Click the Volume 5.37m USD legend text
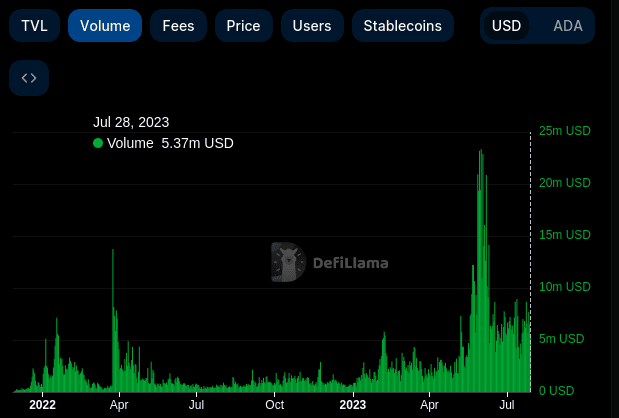619x418 pixels. (170, 143)
